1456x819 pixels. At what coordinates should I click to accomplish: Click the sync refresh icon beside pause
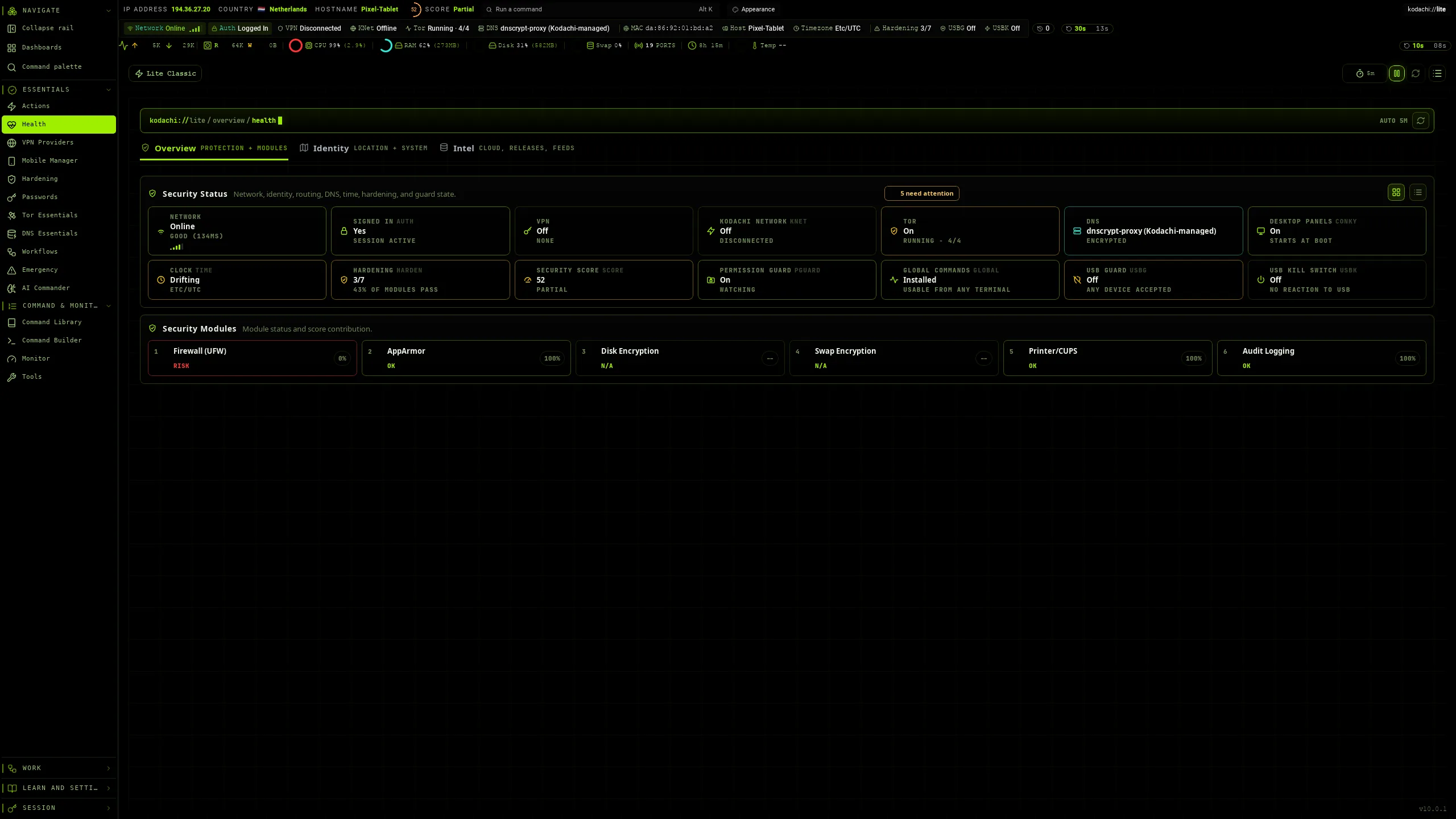(x=1416, y=73)
